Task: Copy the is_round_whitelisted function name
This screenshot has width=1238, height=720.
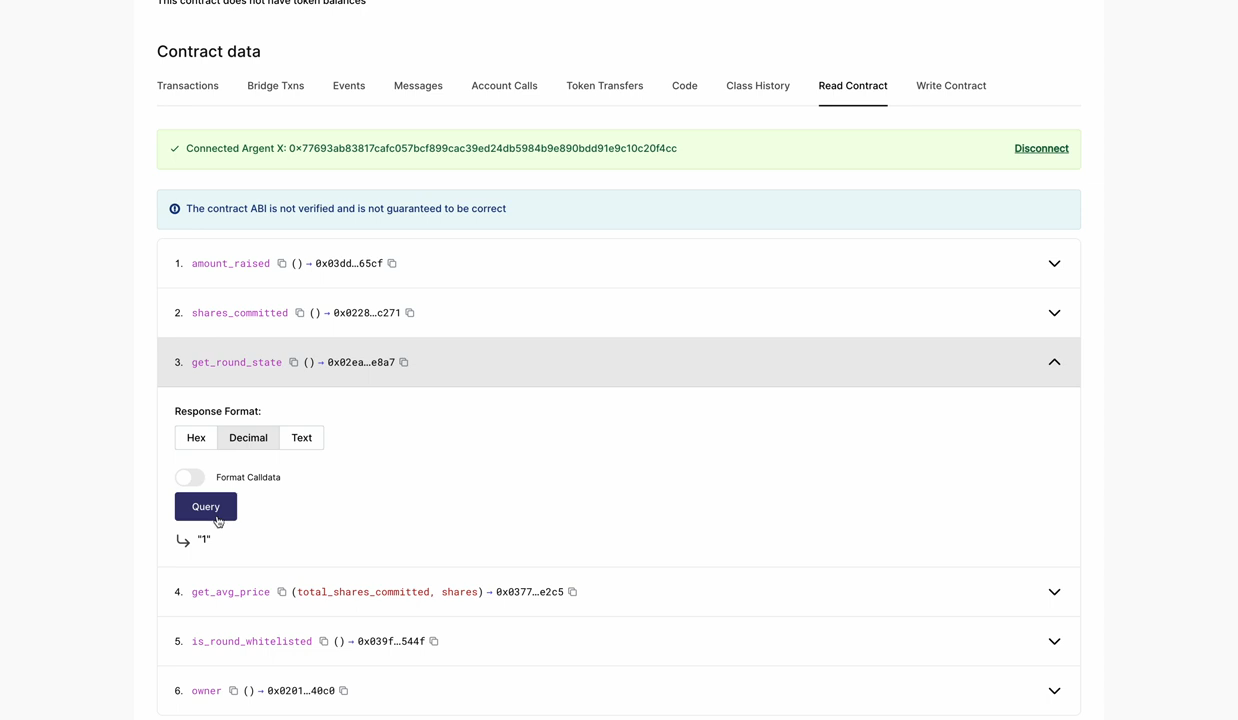Action: (324, 641)
